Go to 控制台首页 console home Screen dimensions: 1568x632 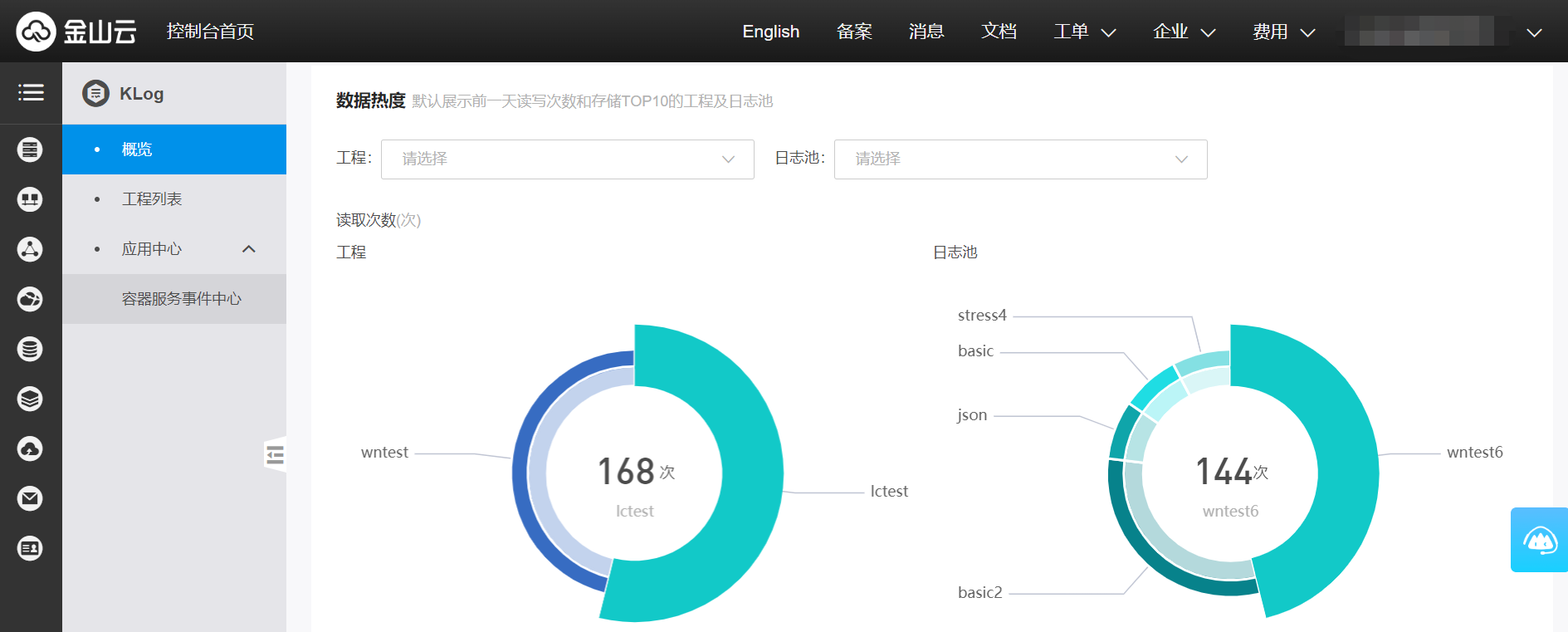tap(210, 32)
